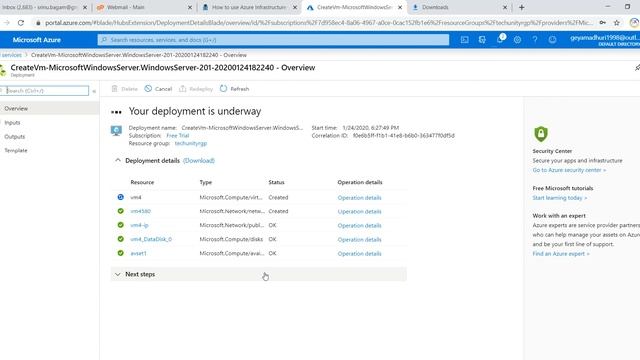Screen dimensions: 640x360
Task: Open the vm4-ip resource link
Action: 139,225
